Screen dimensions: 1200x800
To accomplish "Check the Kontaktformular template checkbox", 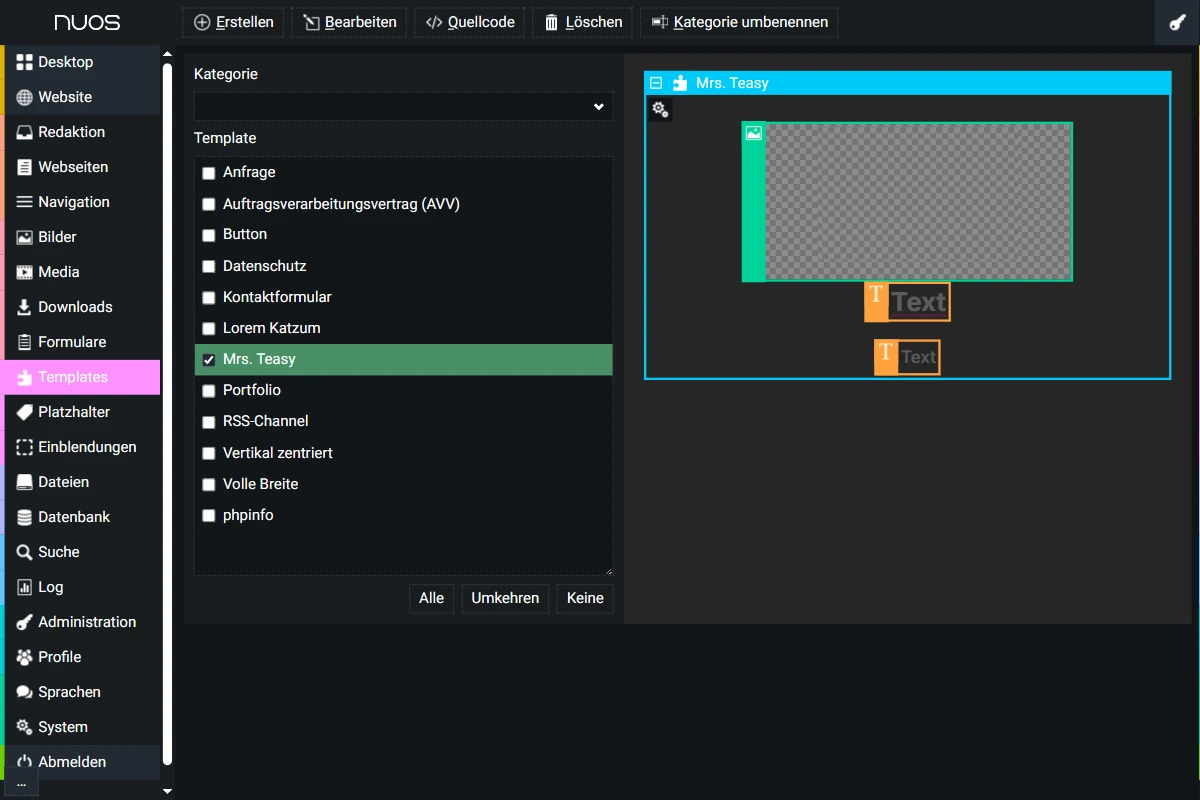I will click(209, 298).
